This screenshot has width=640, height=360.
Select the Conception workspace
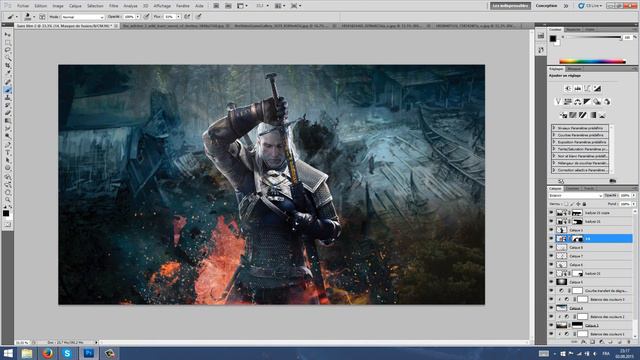tap(546, 6)
